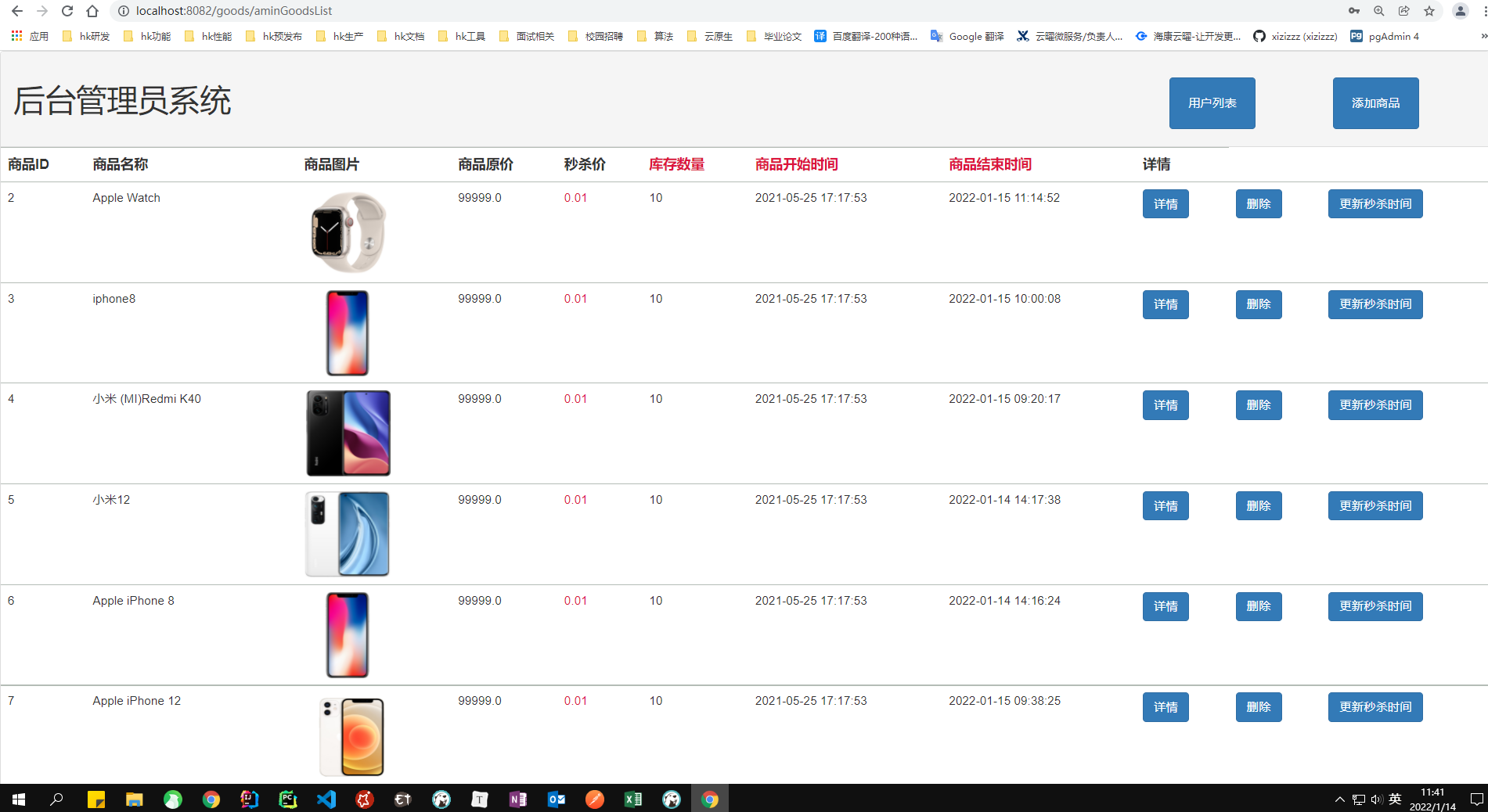Click the Redmi K40 product image
This screenshot has width=1488, height=812.
[348, 433]
